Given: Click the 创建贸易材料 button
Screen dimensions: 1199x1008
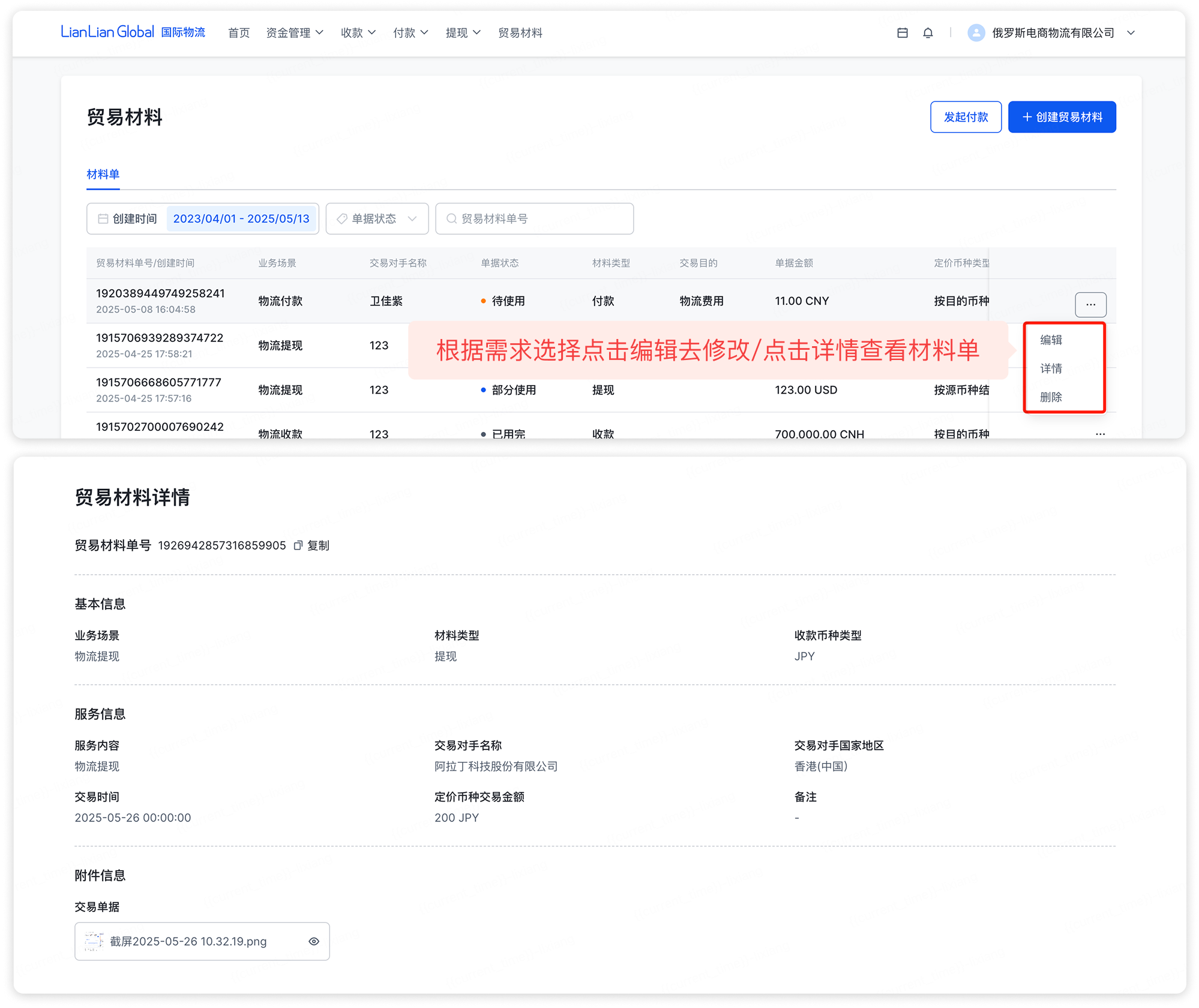Looking at the screenshot, I should (x=1061, y=117).
